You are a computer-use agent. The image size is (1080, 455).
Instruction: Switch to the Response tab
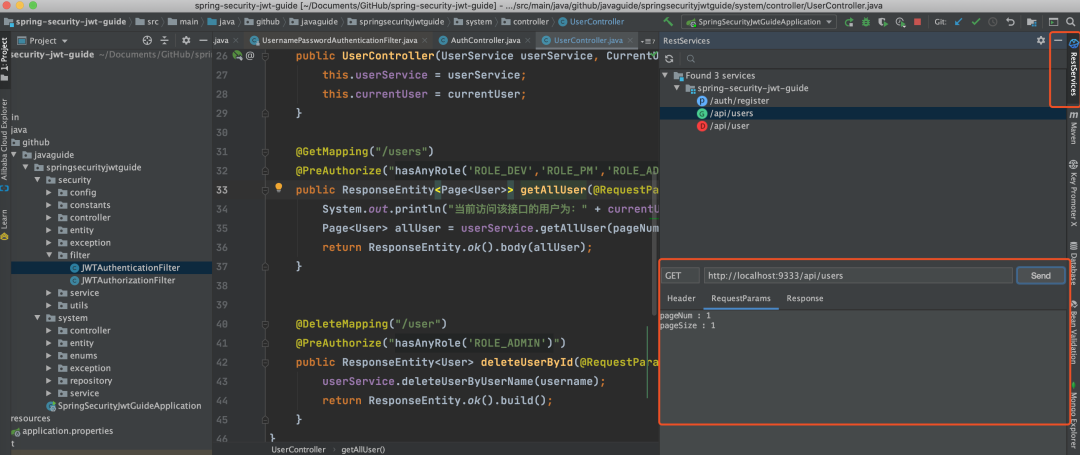point(804,298)
